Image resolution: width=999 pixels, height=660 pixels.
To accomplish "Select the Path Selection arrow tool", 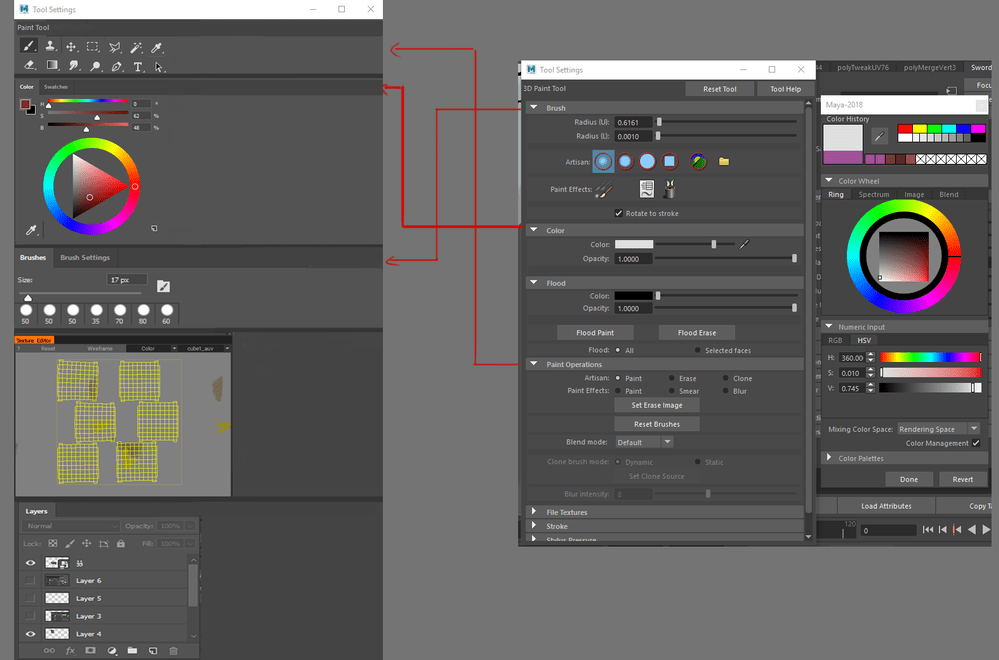I will 159,67.
